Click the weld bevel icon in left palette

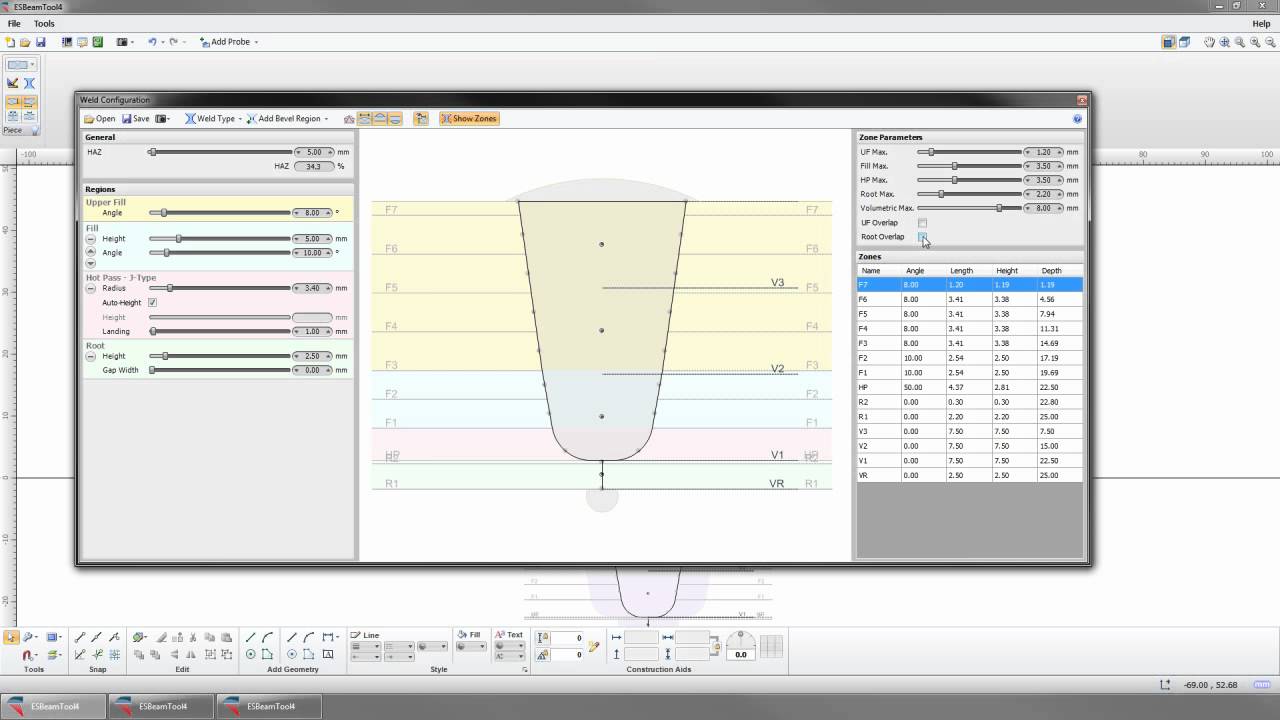coord(29,83)
